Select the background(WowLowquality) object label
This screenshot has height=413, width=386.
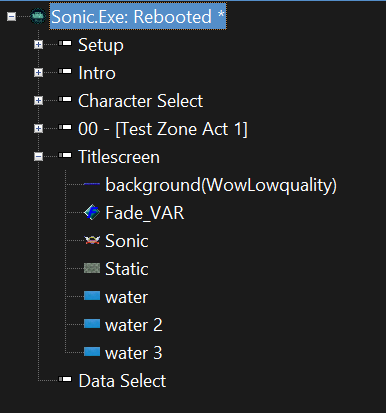point(221,185)
